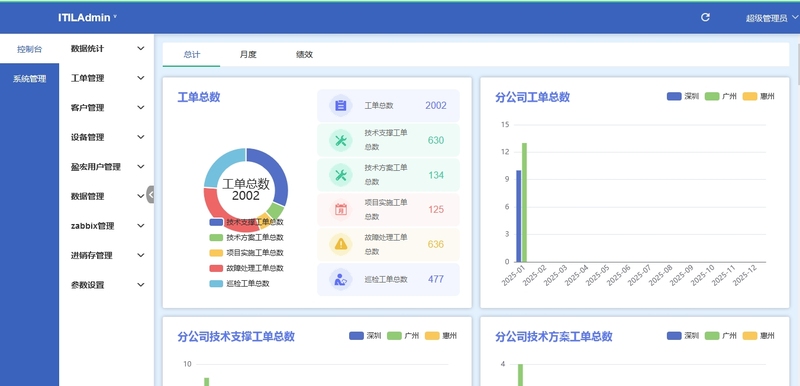Click the green 广州 bar for 2025-01
Screen dimensions: 800x386
[524, 202]
